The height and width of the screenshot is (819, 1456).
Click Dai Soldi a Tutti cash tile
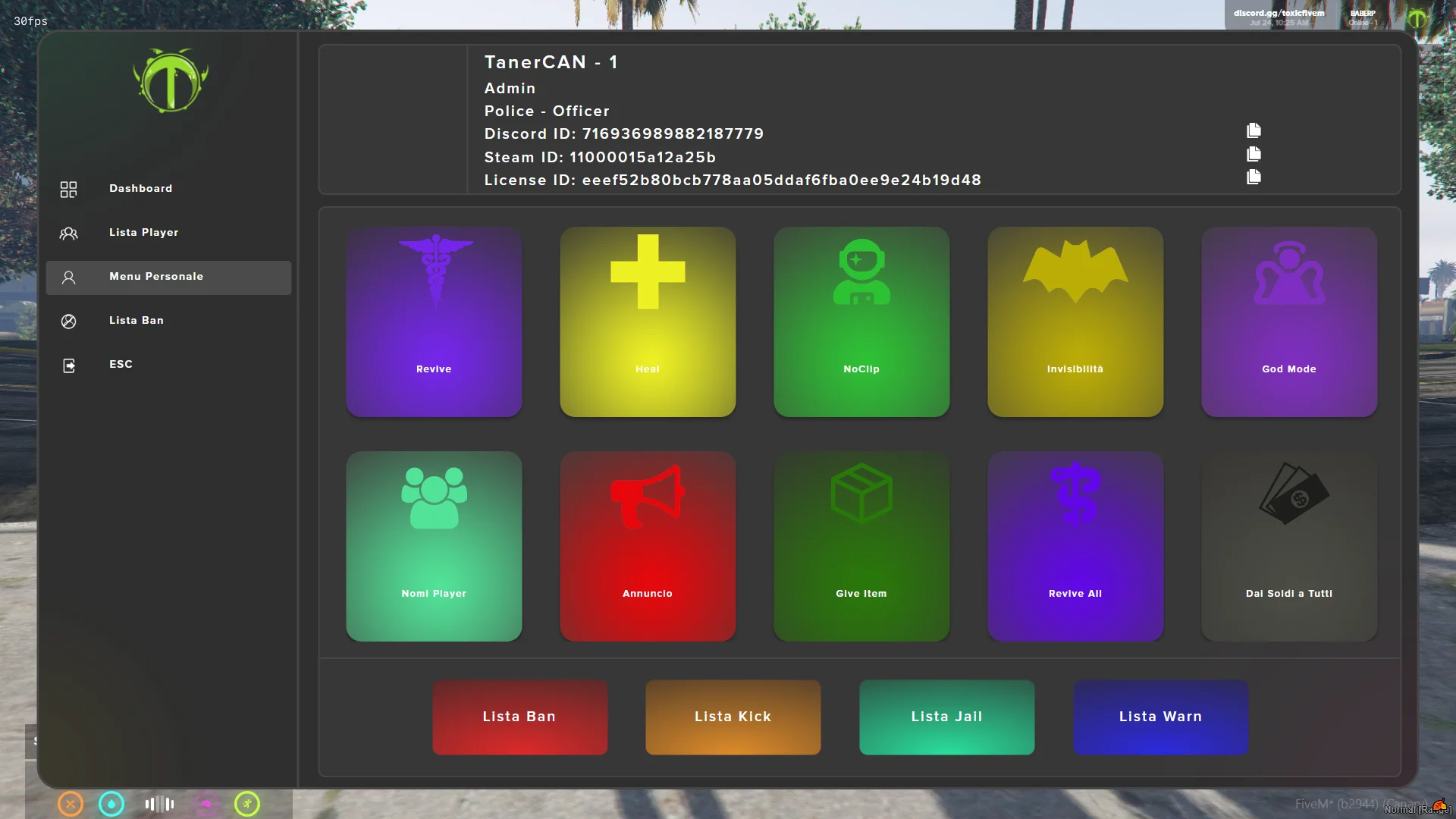click(x=1289, y=546)
